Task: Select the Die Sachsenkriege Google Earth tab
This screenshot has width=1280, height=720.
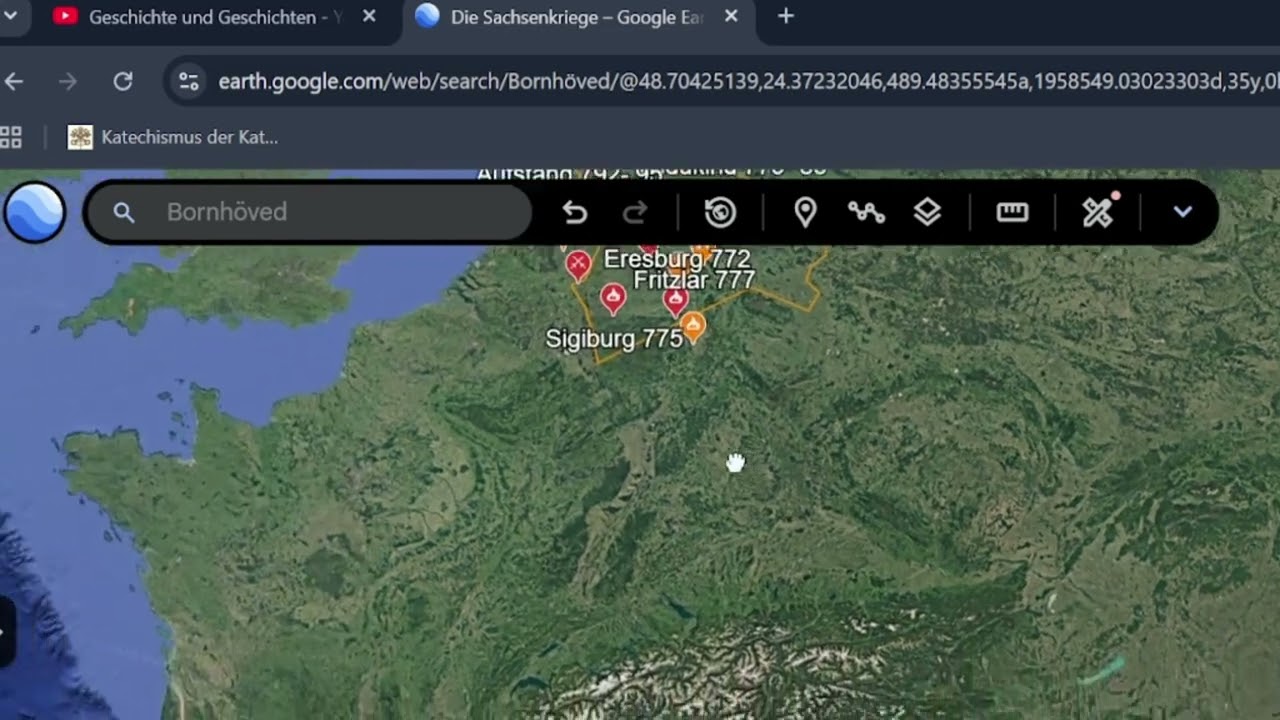Action: click(578, 17)
